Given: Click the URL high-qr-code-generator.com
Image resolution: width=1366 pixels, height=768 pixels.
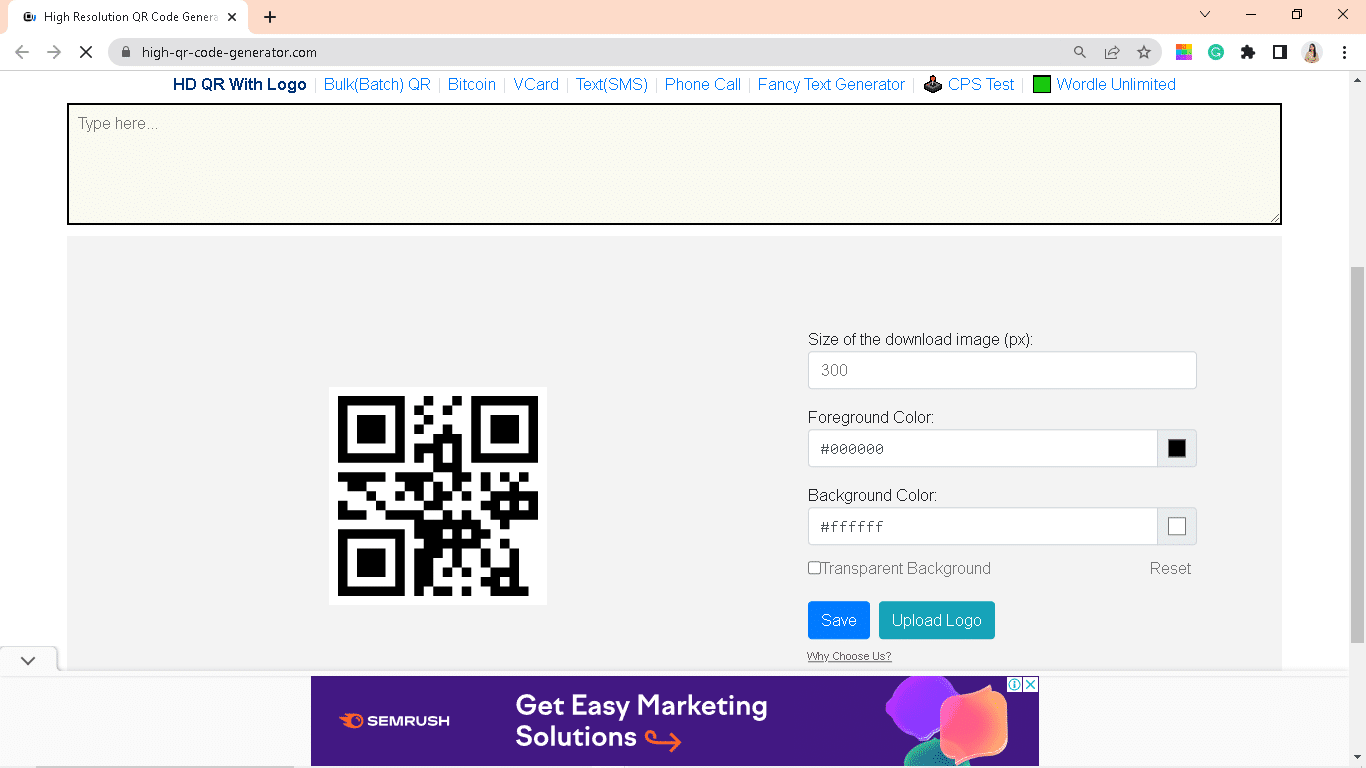Looking at the screenshot, I should click(229, 52).
